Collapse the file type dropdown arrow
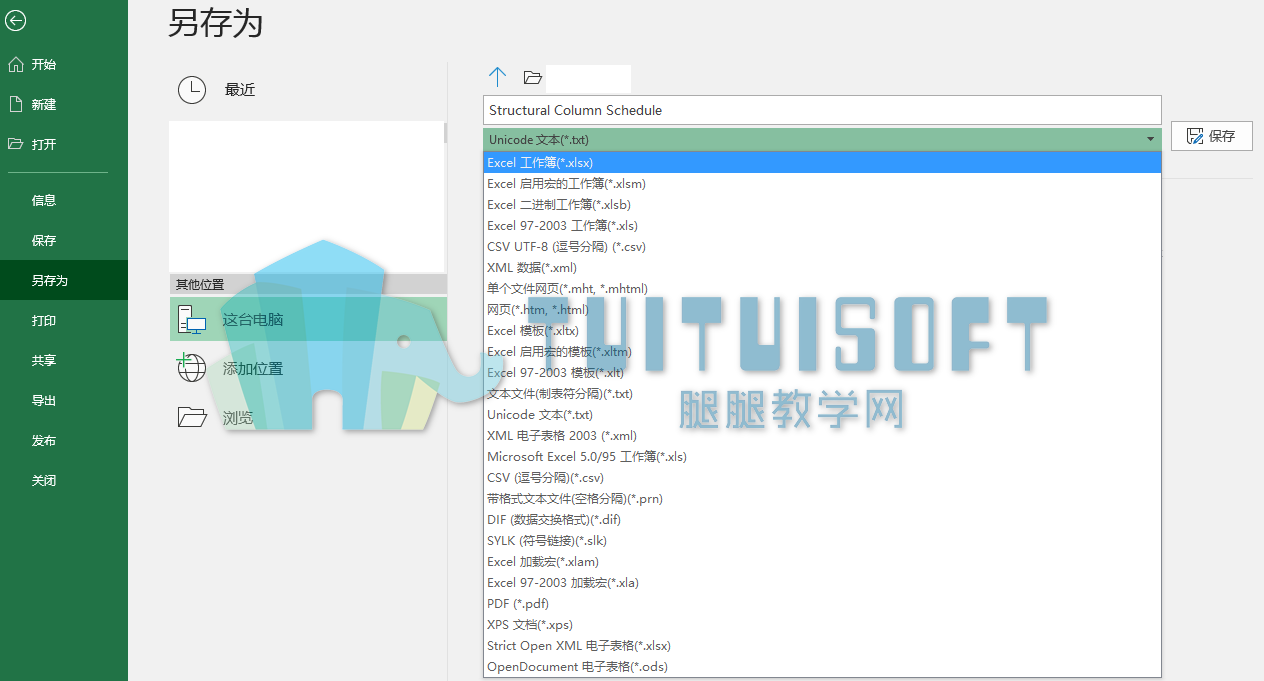 click(x=1150, y=139)
